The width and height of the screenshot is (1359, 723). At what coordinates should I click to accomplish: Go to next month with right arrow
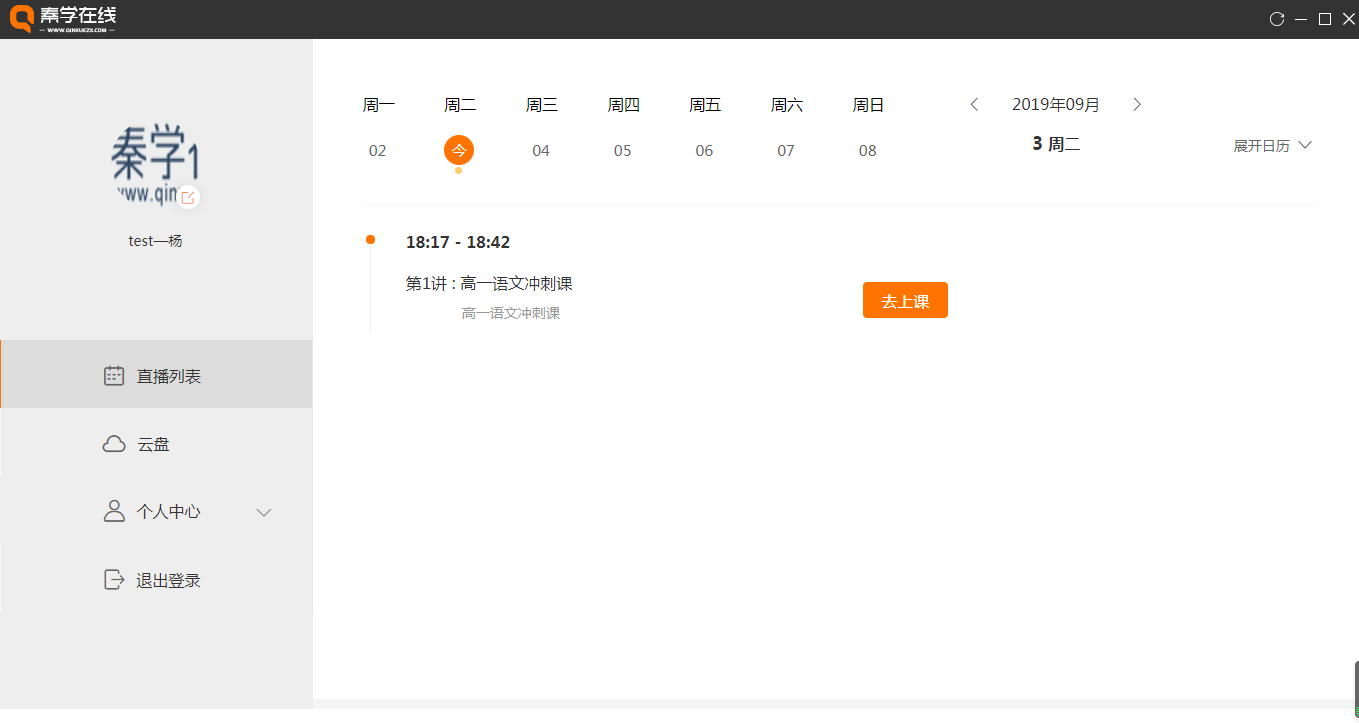pyautogui.click(x=1137, y=104)
